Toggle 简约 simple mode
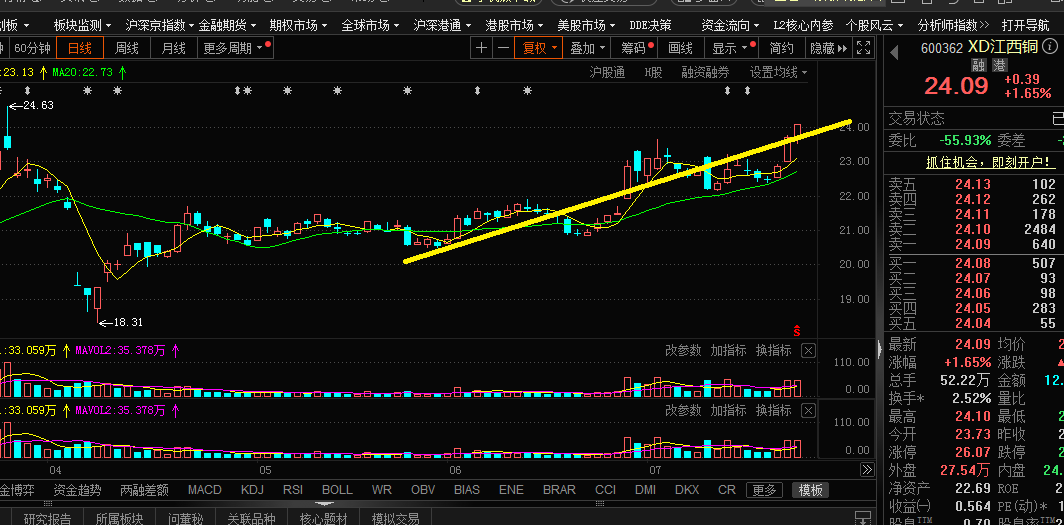The height and width of the screenshot is (525, 1064). coord(781,48)
